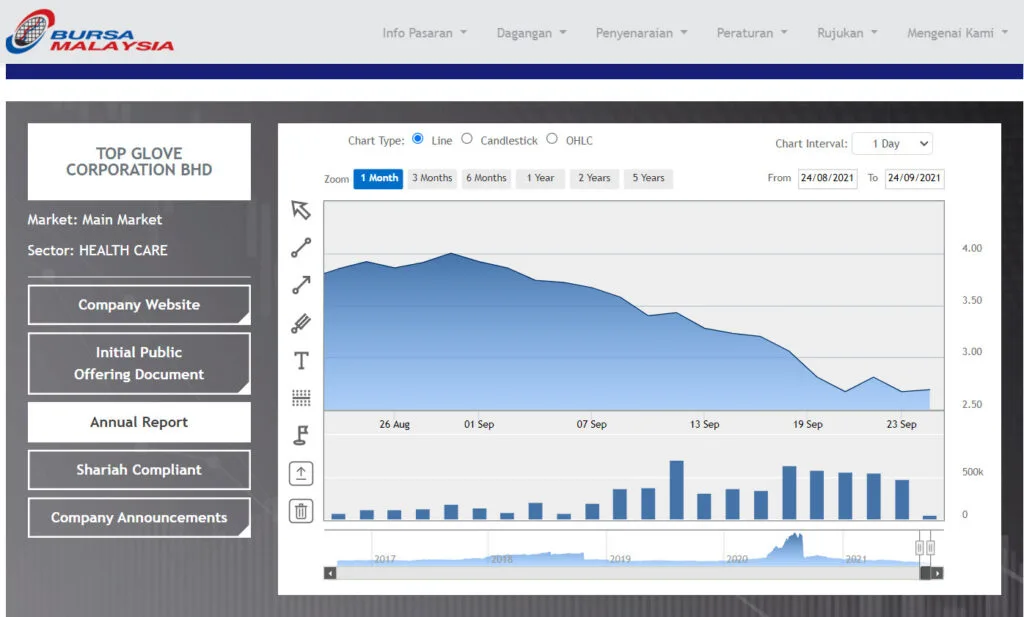This screenshot has width=1024, height=617.
Task: Open the Annual Report link
Action: point(139,423)
